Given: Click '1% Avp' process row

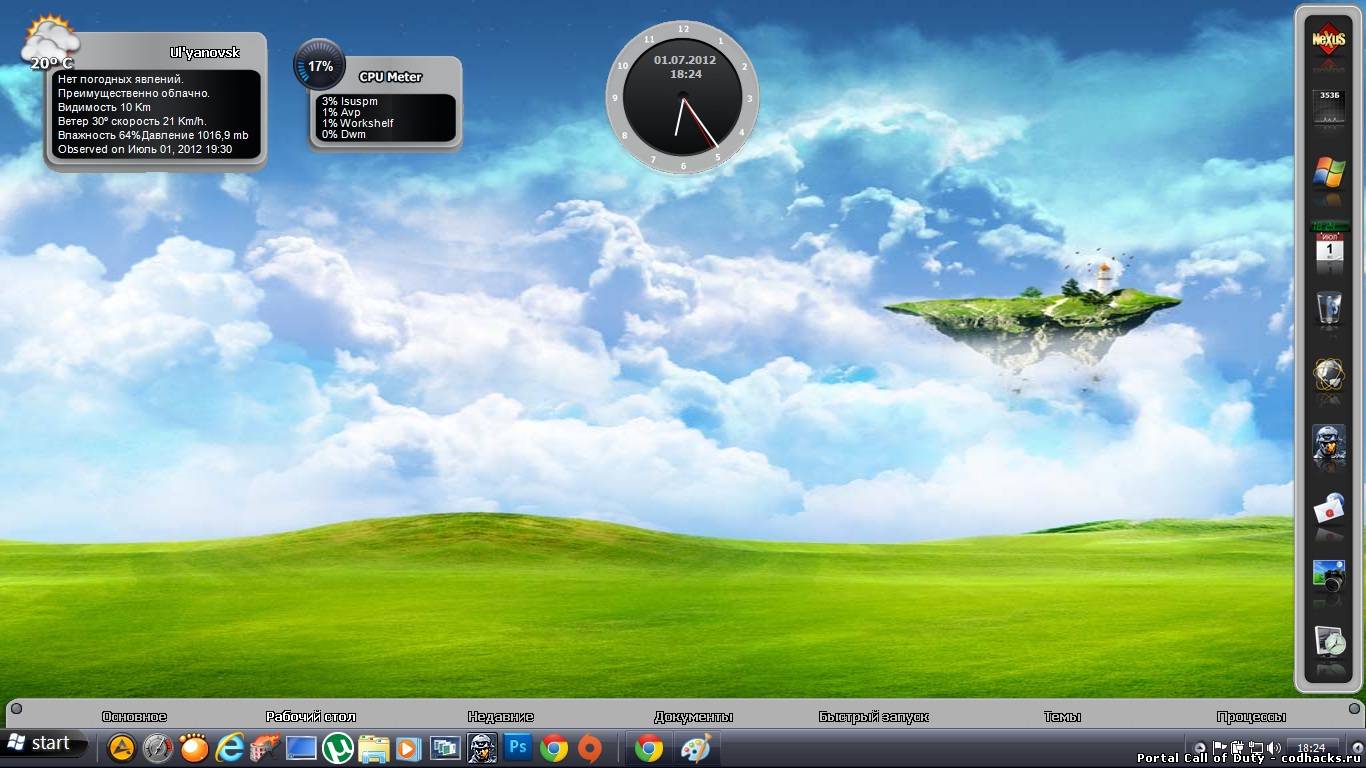Looking at the screenshot, I should (x=341, y=112).
